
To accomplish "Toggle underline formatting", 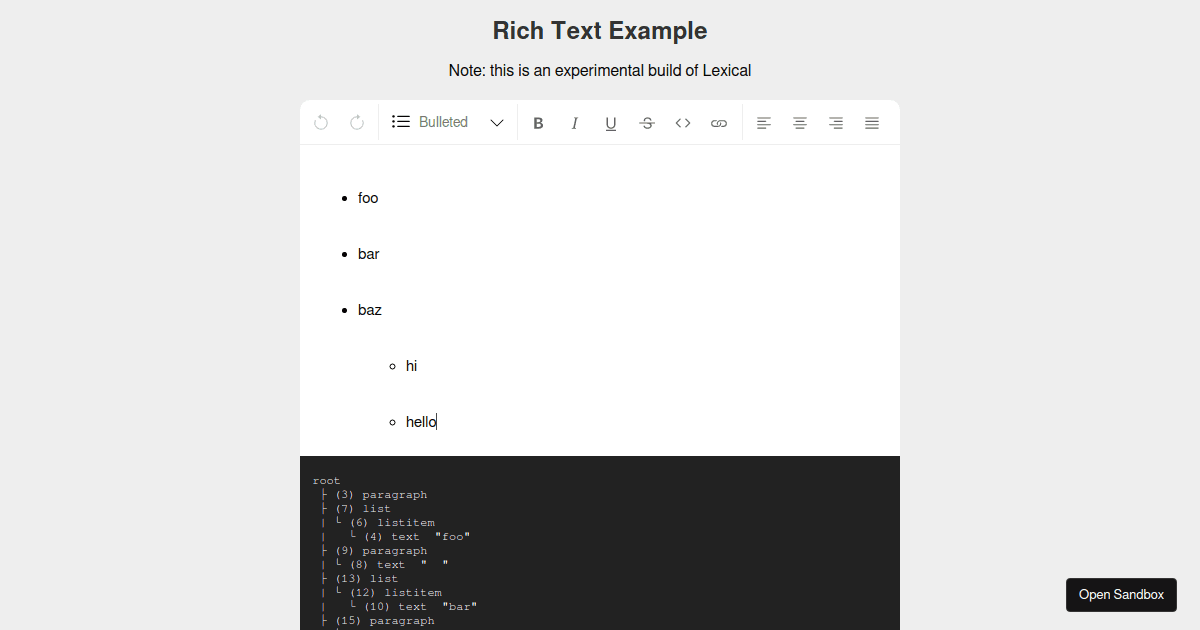I will click(610, 122).
